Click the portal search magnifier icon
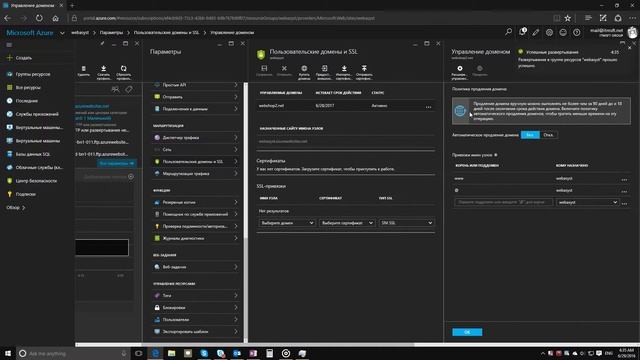The image size is (640, 360). (x=509, y=32)
